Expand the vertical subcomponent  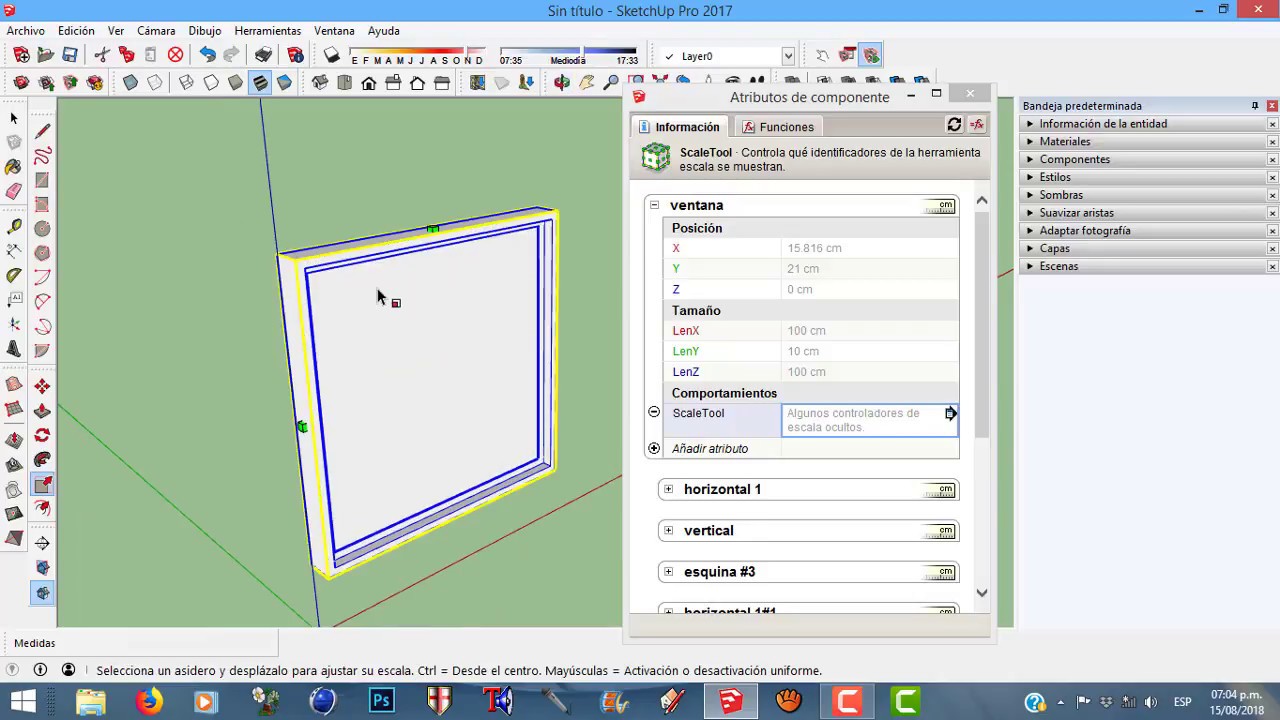(668, 530)
